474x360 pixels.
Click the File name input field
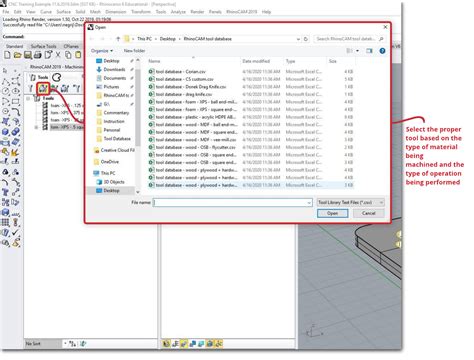click(x=232, y=203)
